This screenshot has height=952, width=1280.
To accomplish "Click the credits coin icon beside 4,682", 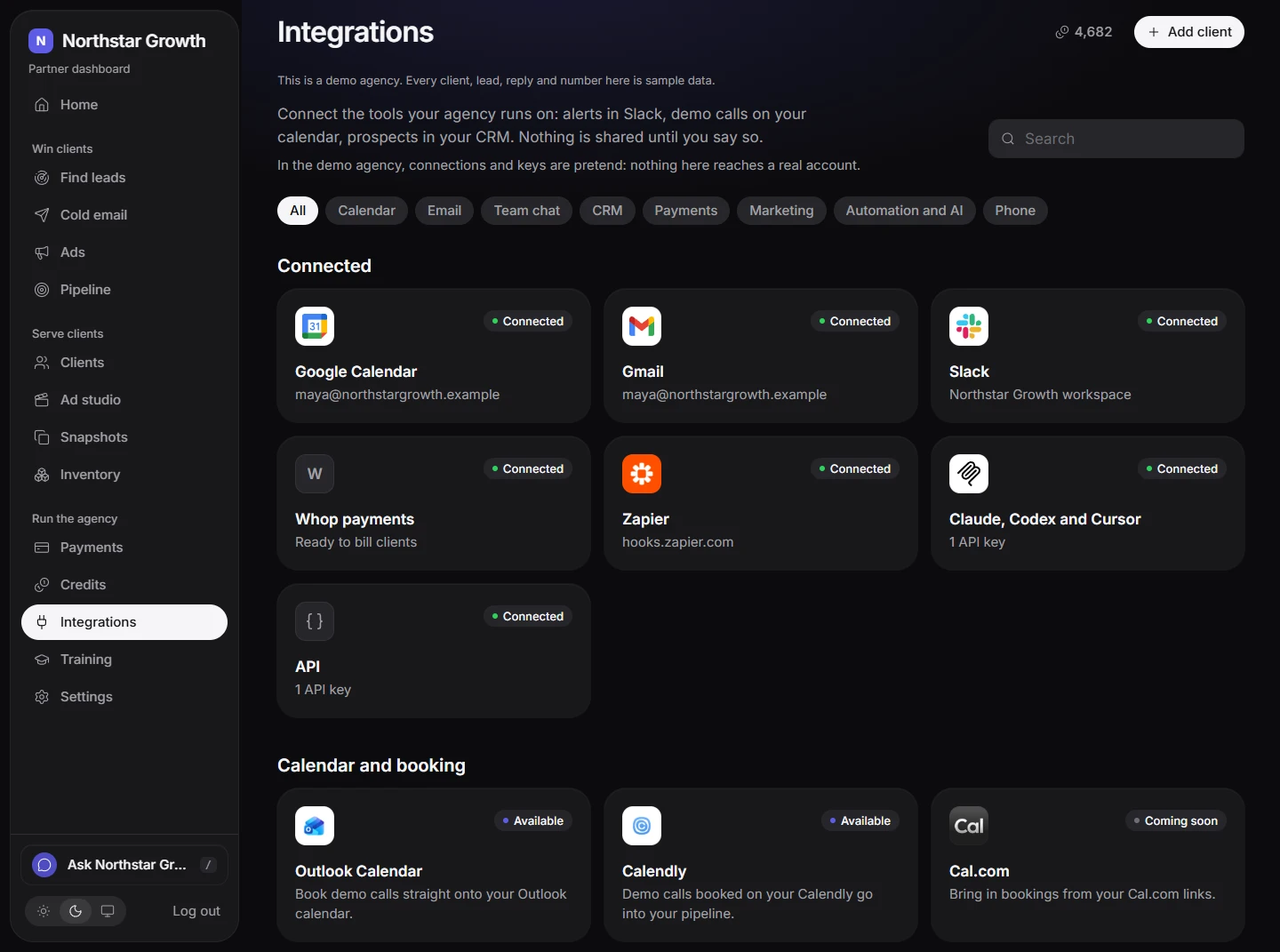I will (x=1062, y=32).
